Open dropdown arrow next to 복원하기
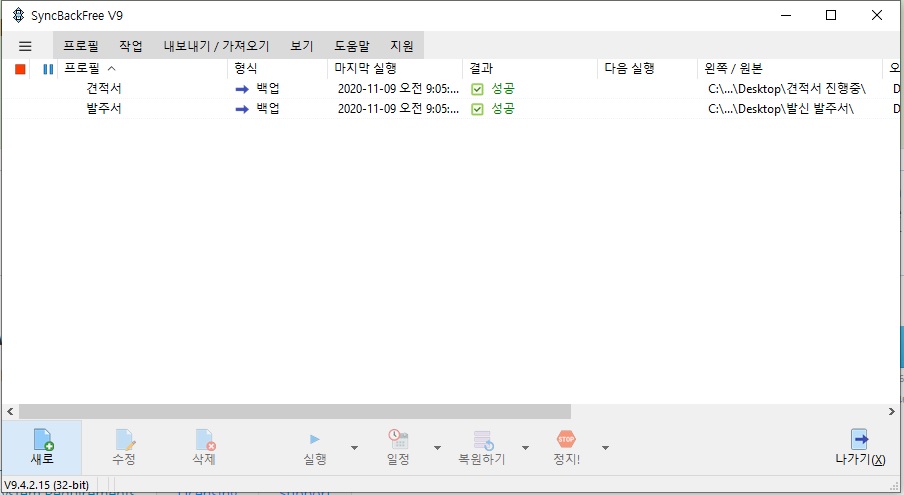The width and height of the screenshot is (904, 495). (x=525, y=448)
